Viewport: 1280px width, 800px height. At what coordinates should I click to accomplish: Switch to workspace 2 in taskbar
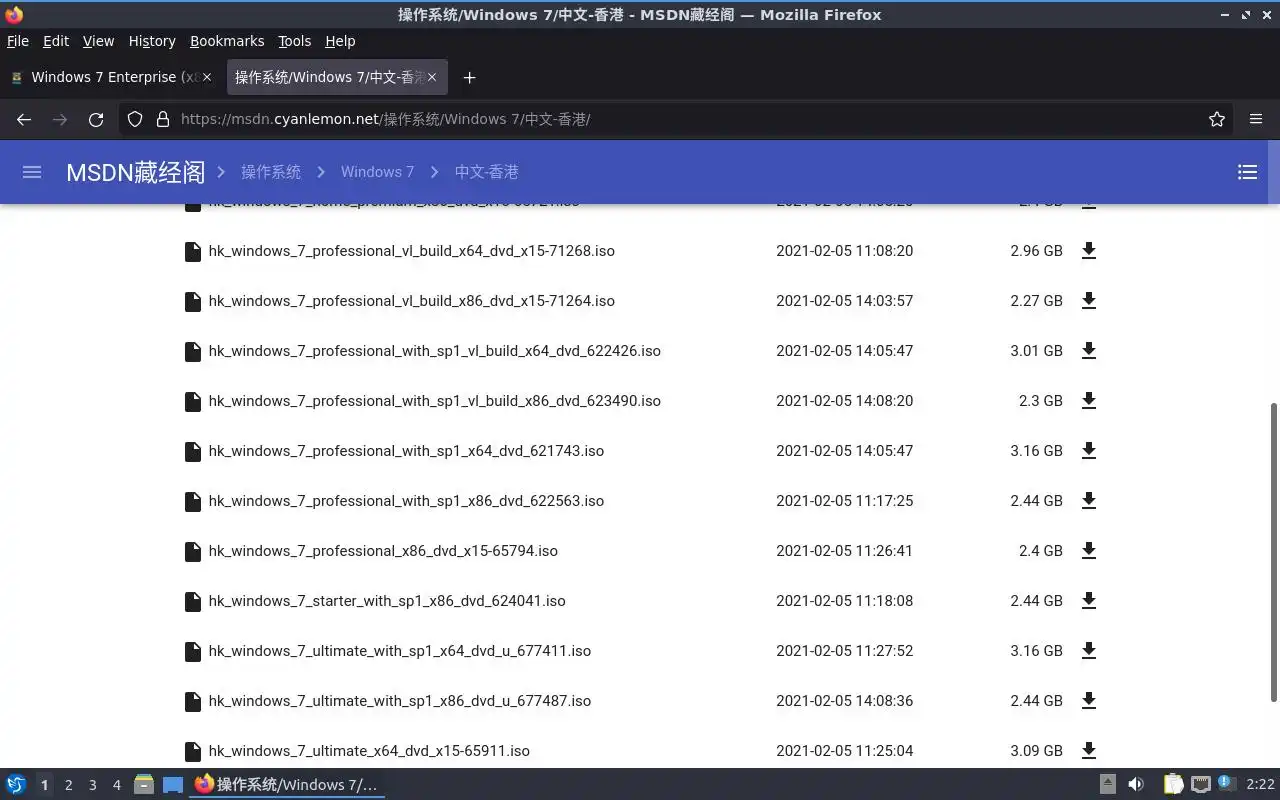(68, 785)
